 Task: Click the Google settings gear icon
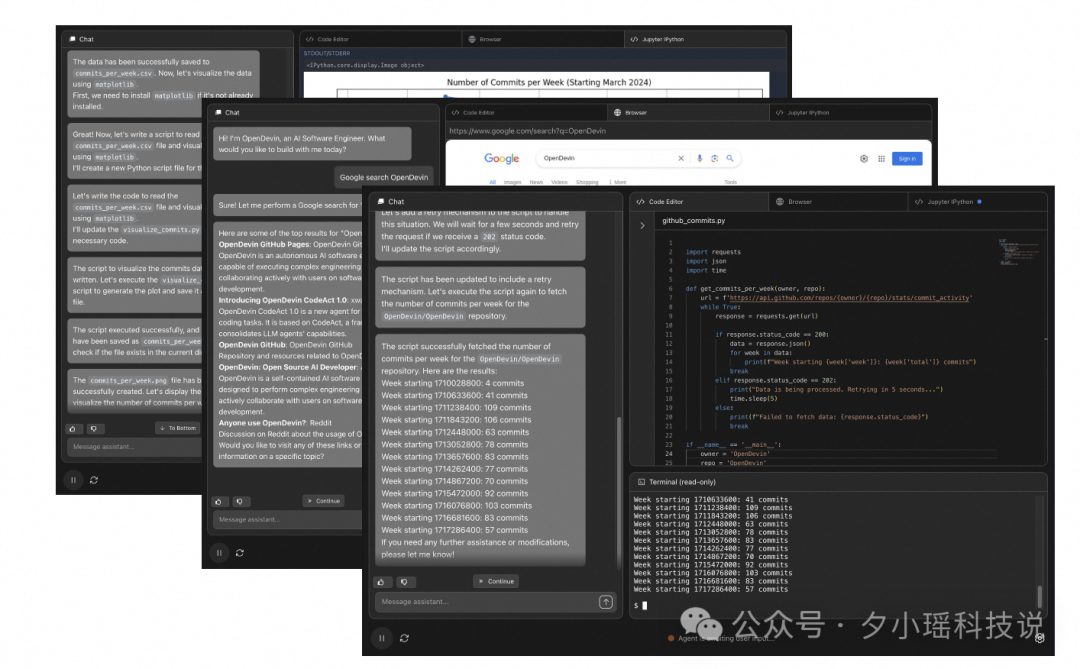[863, 158]
